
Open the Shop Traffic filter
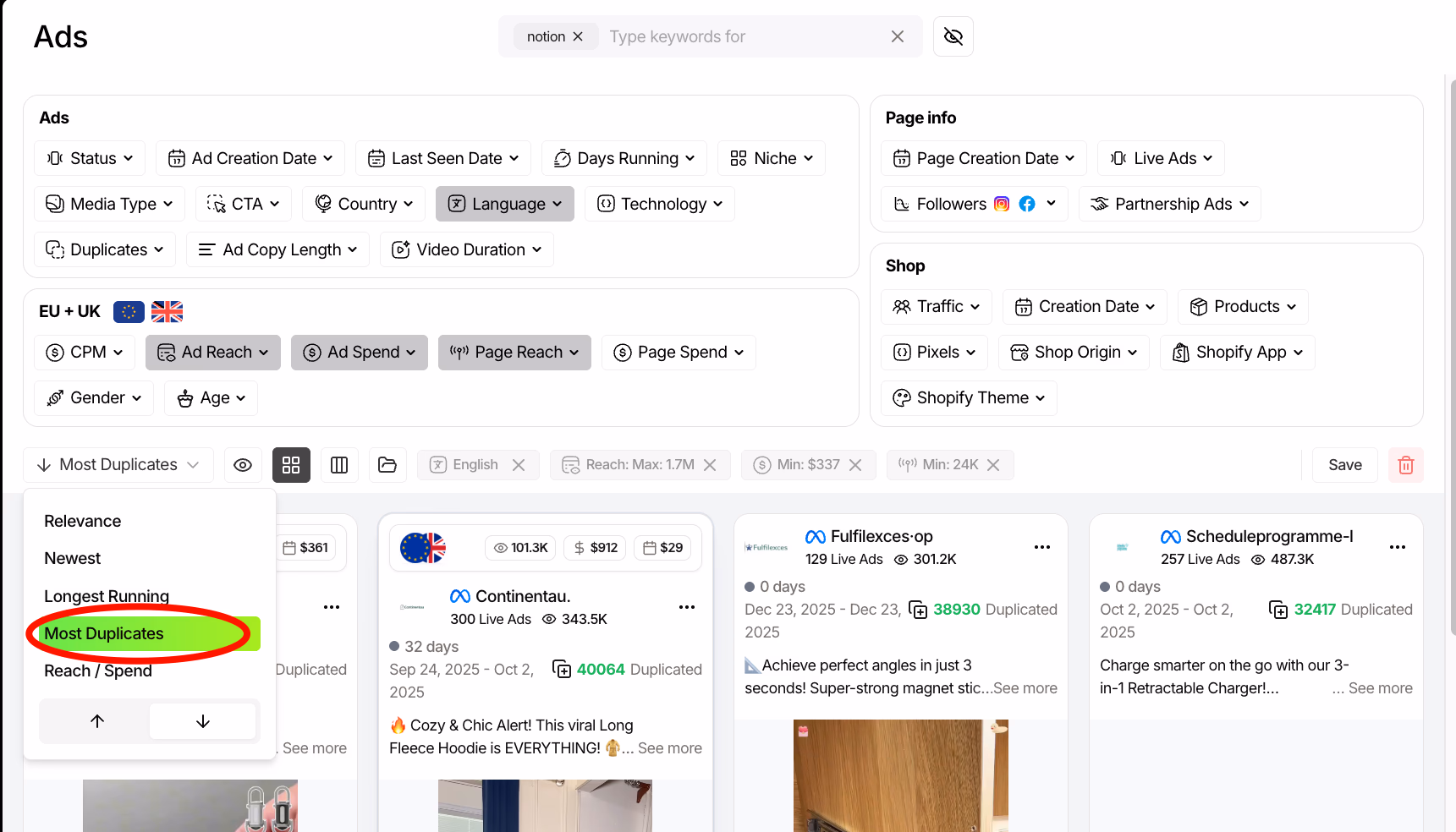tap(937, 307)
